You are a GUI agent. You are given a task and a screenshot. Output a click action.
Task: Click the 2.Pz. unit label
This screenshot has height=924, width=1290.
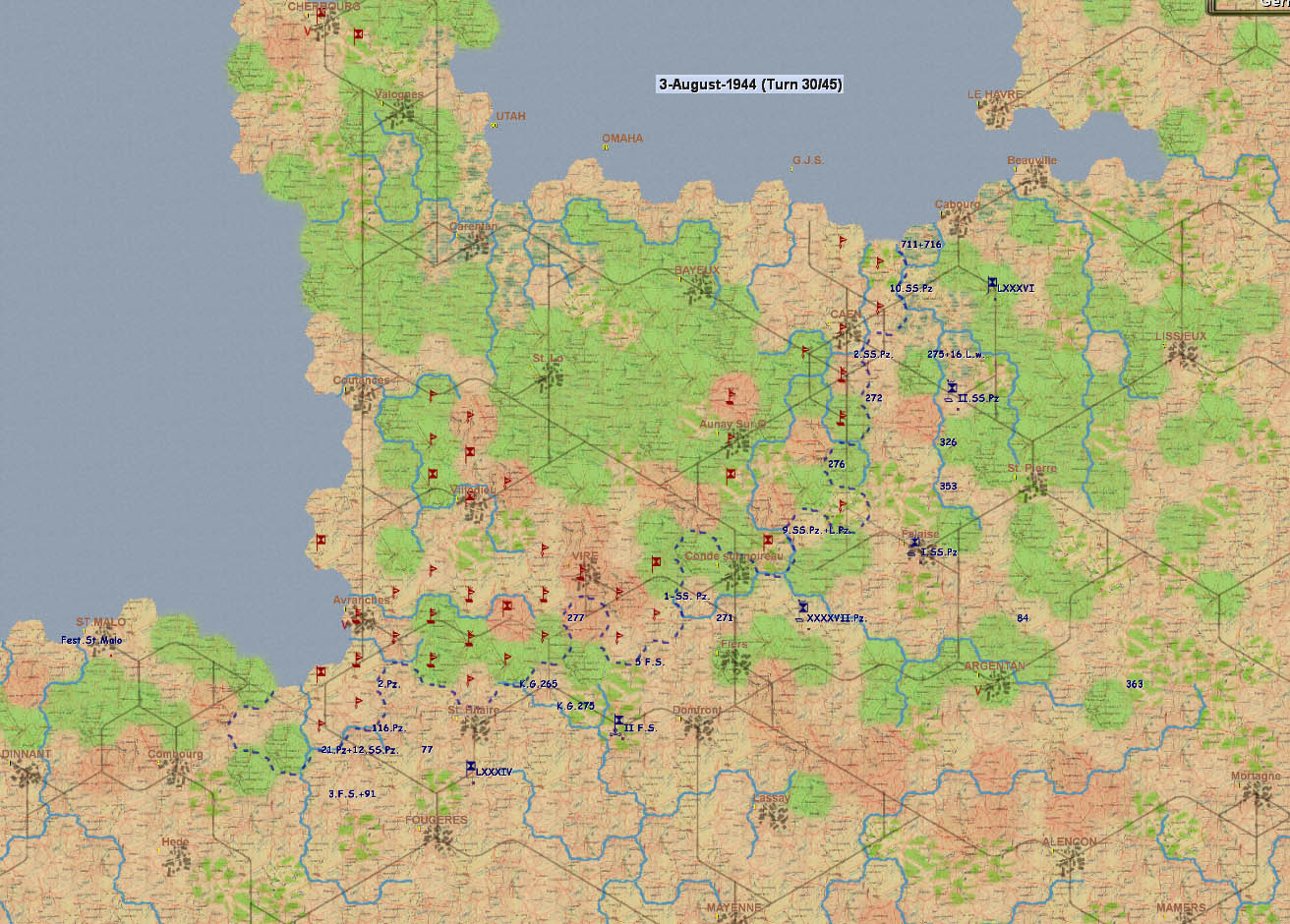[x=387, y=683]
